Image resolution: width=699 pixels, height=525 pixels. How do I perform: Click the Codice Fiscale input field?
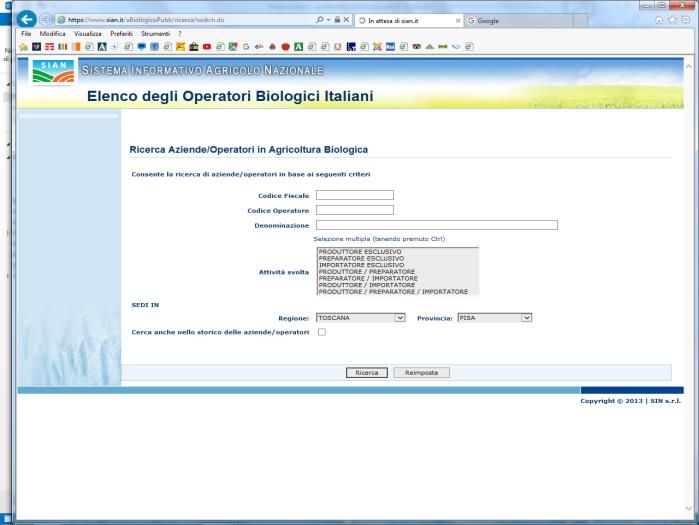point(354,195)
